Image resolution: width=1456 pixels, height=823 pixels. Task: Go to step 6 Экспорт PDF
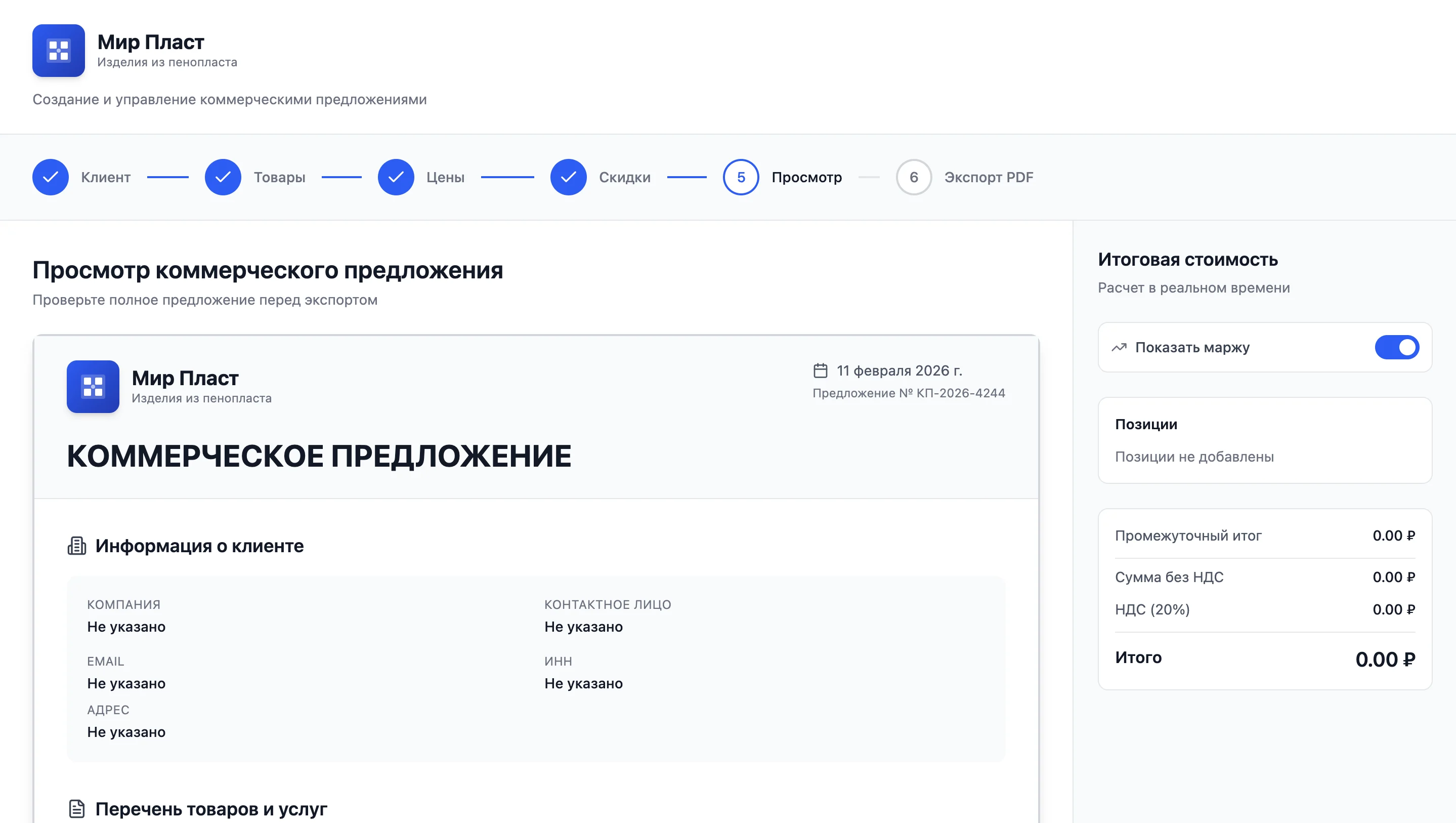click(x=913, y=177)
